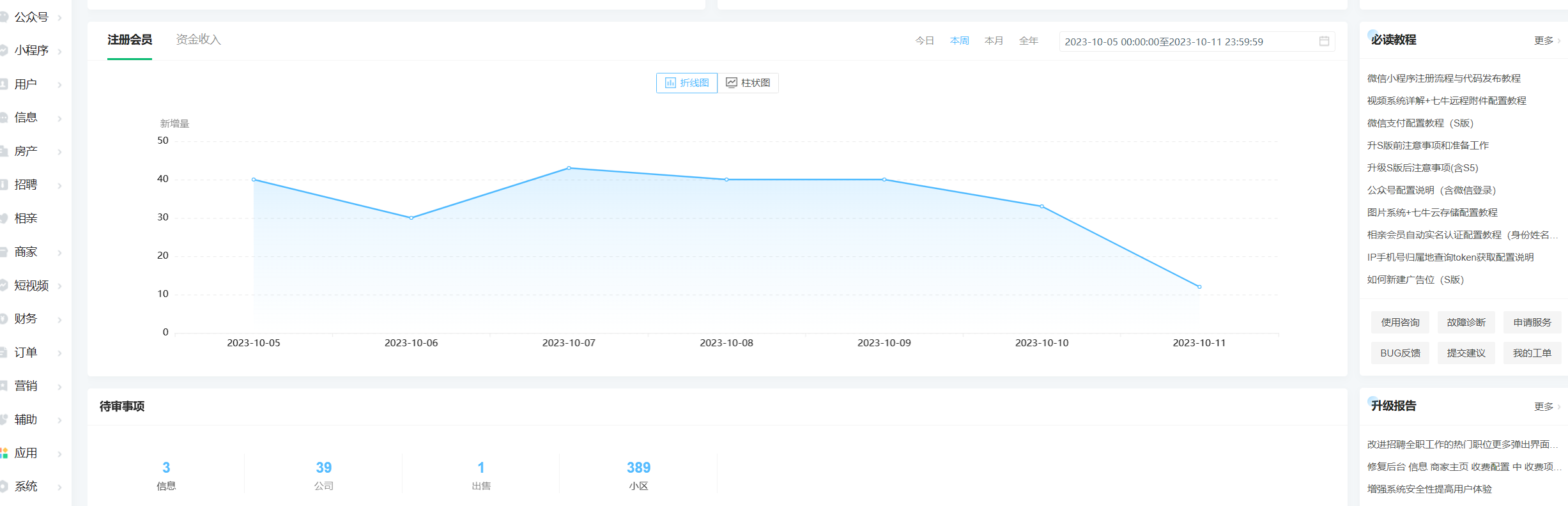The image size is (1568, 506).
Task: Click the 2023-10-11 data point on chart
Action: 1199,287
